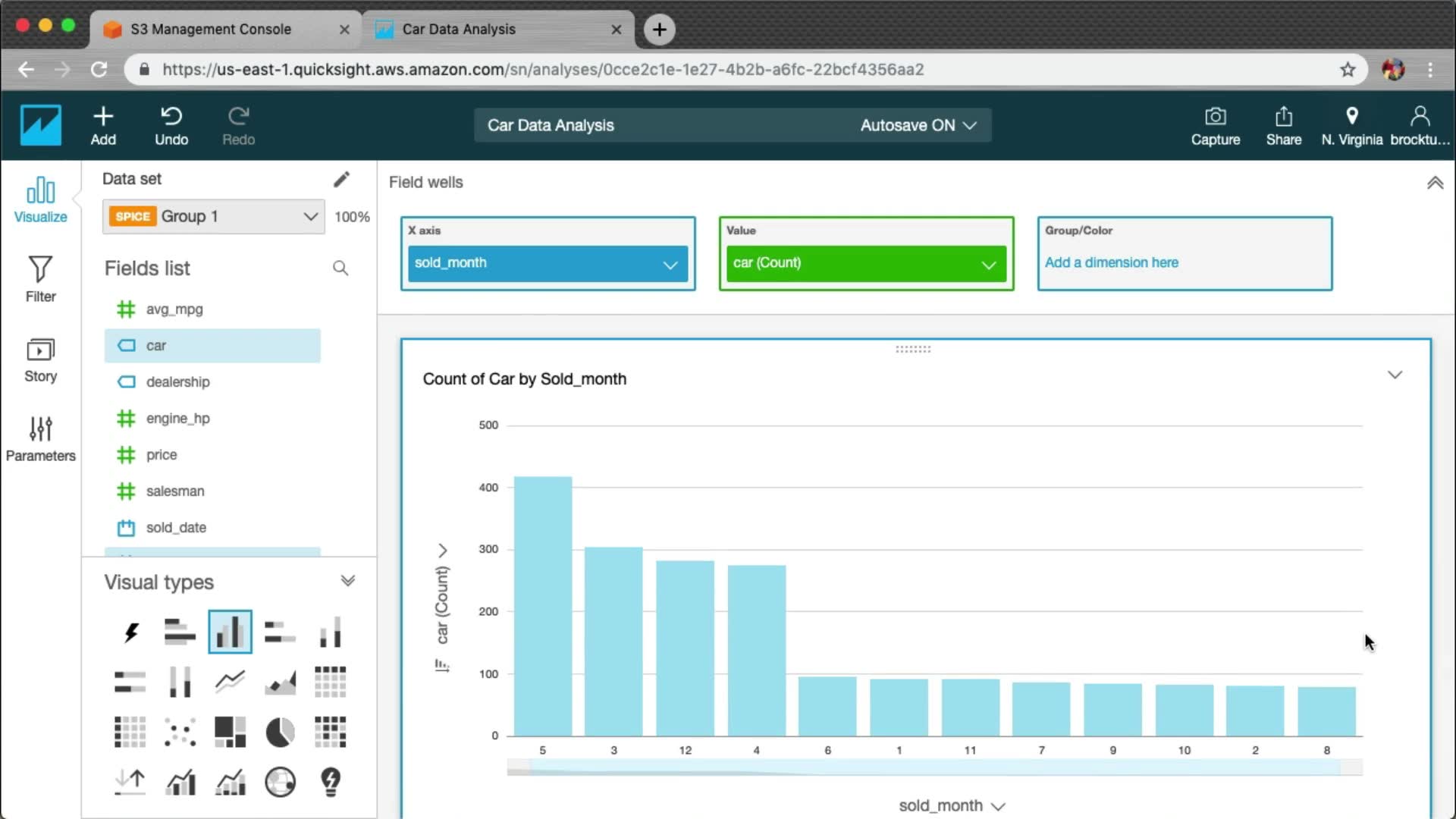Viewport: 1456px width, 819px height.
Task: Search fields with the magnifier icon
Action: click(340, 268)
